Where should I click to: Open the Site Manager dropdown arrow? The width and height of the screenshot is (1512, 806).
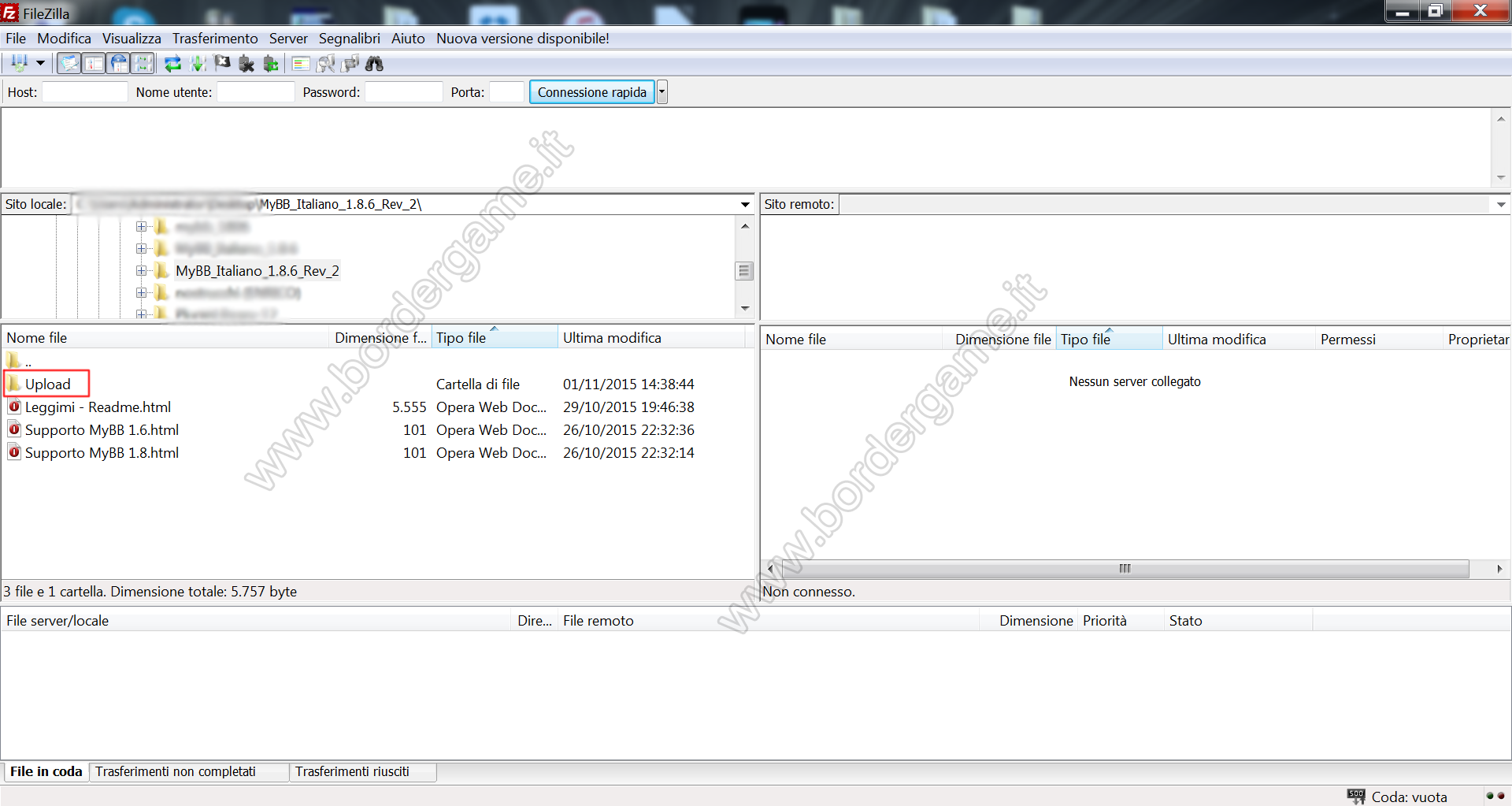point(40,64)
